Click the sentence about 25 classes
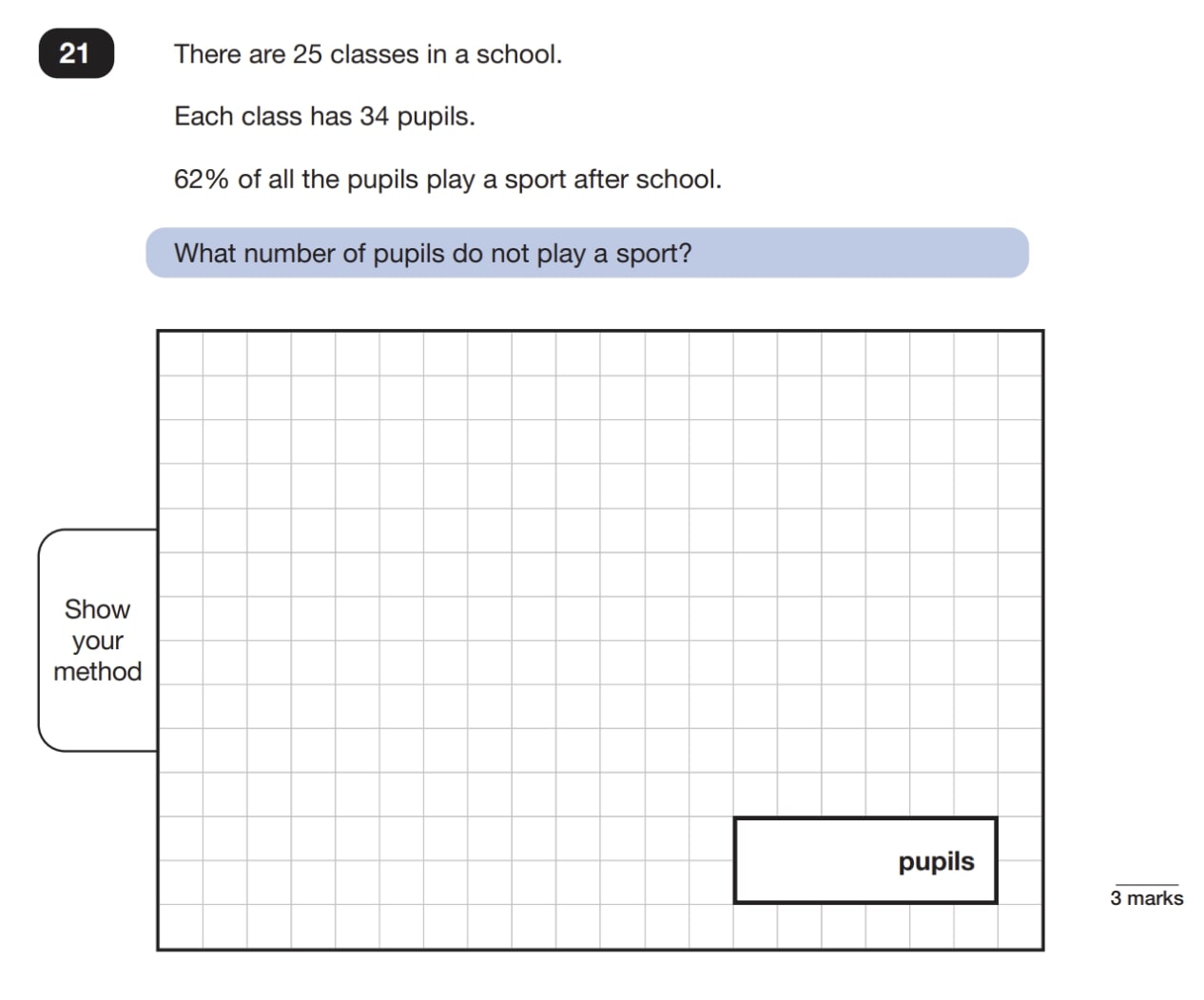1204x1000 pixels. (x=367, y=54)
